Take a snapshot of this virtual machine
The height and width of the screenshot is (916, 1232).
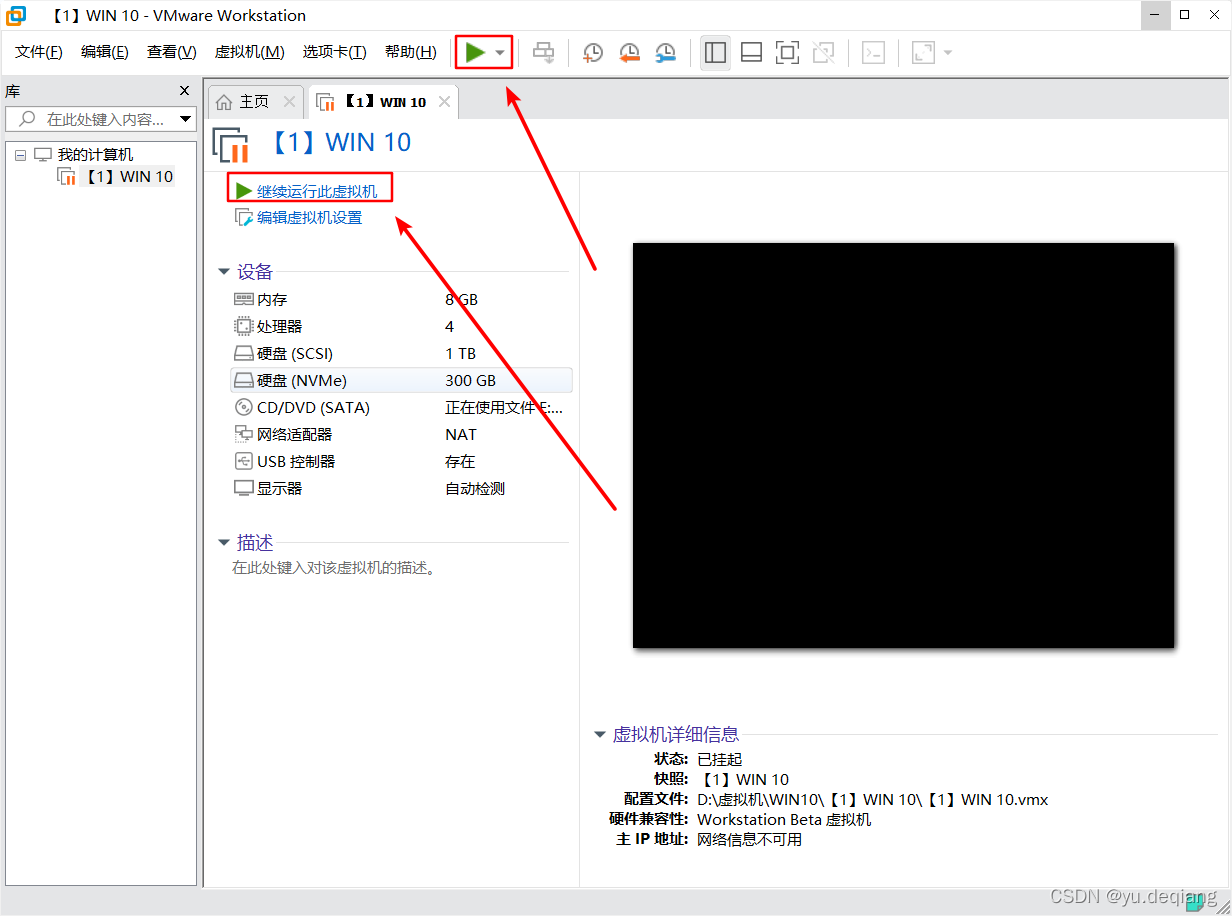point(593,53)
